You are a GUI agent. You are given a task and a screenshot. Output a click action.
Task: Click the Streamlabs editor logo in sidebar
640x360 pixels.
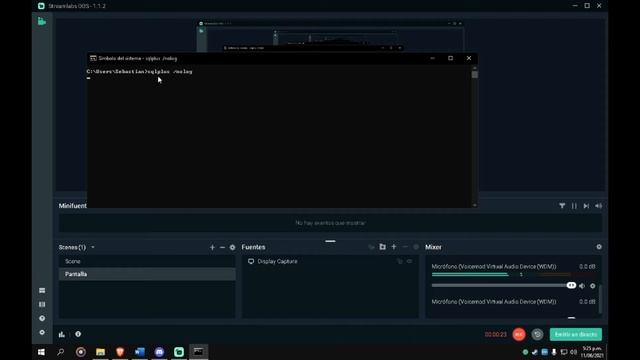(x=42, y=21)
